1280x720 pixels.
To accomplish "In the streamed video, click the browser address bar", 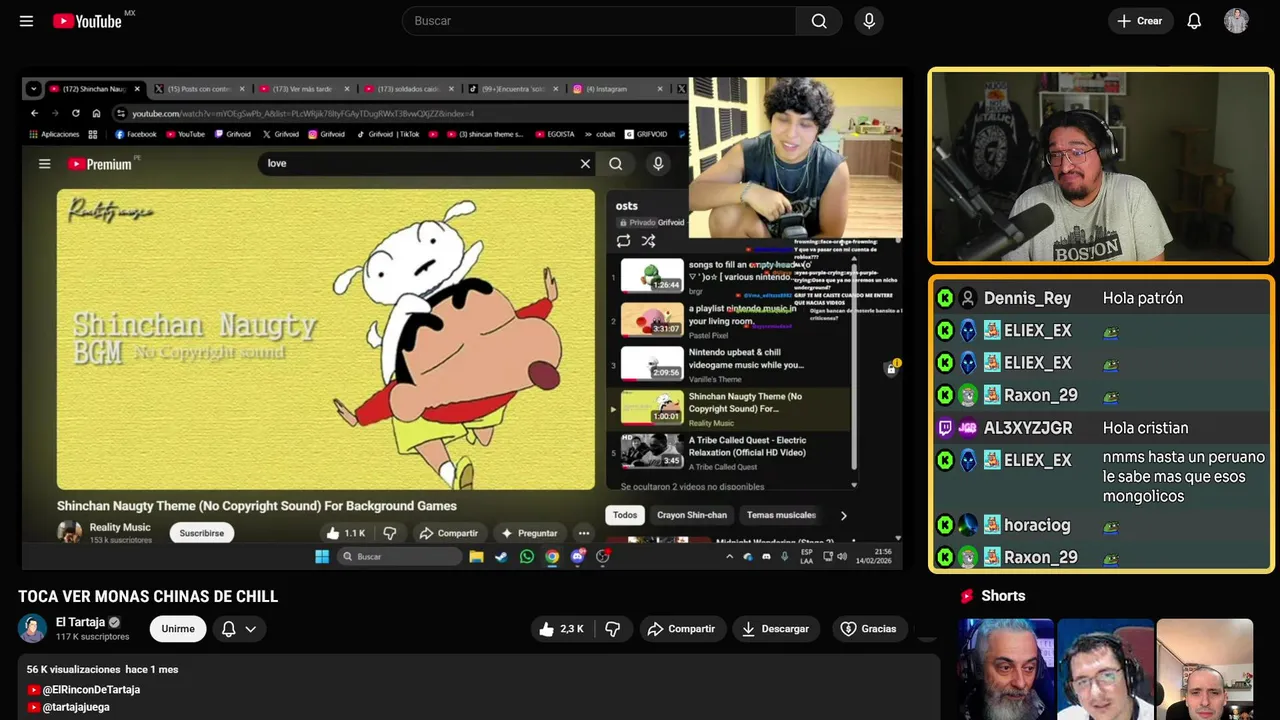I will pos(400,113).
